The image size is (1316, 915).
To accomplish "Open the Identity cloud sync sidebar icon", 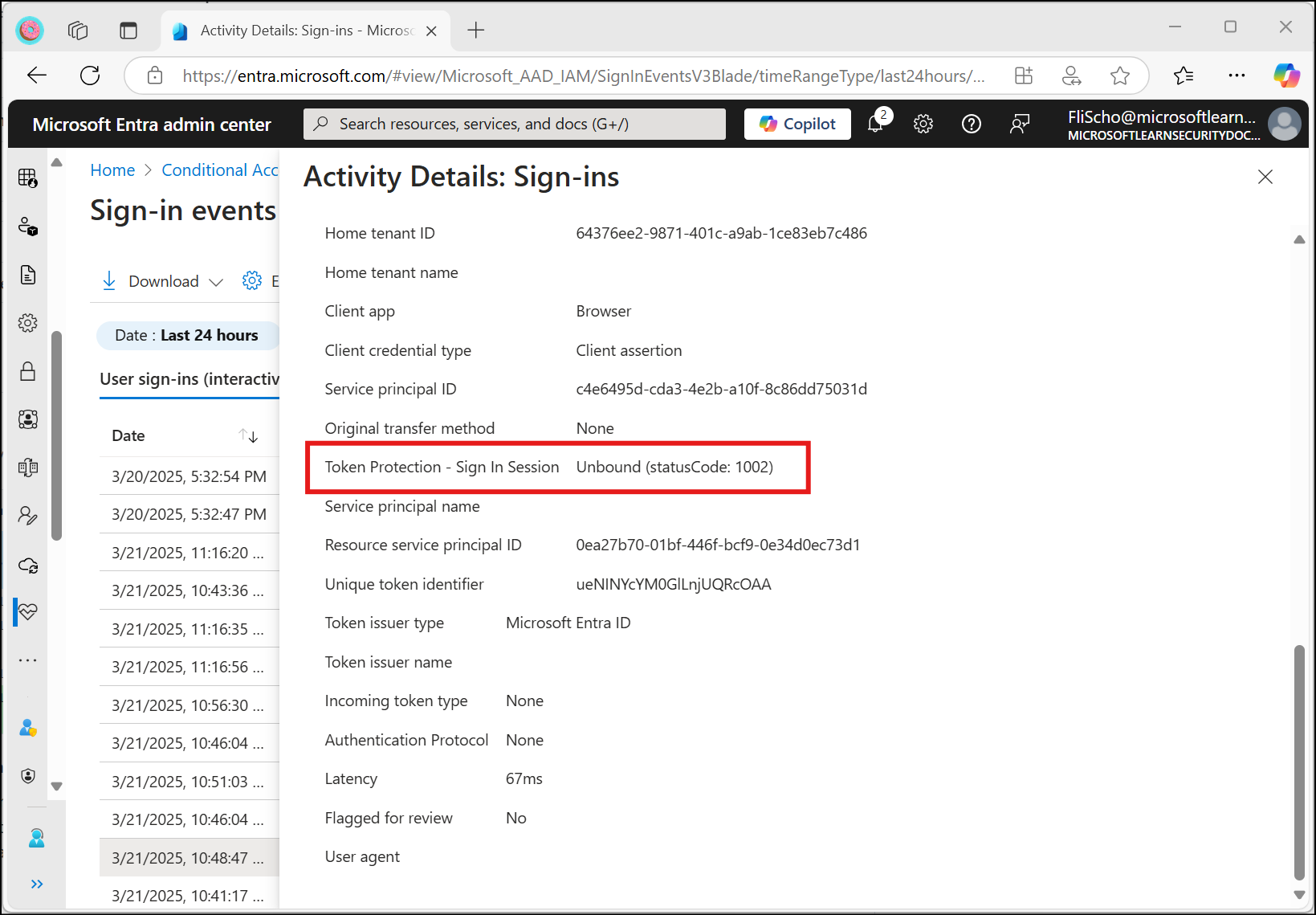I will (27, 565).
